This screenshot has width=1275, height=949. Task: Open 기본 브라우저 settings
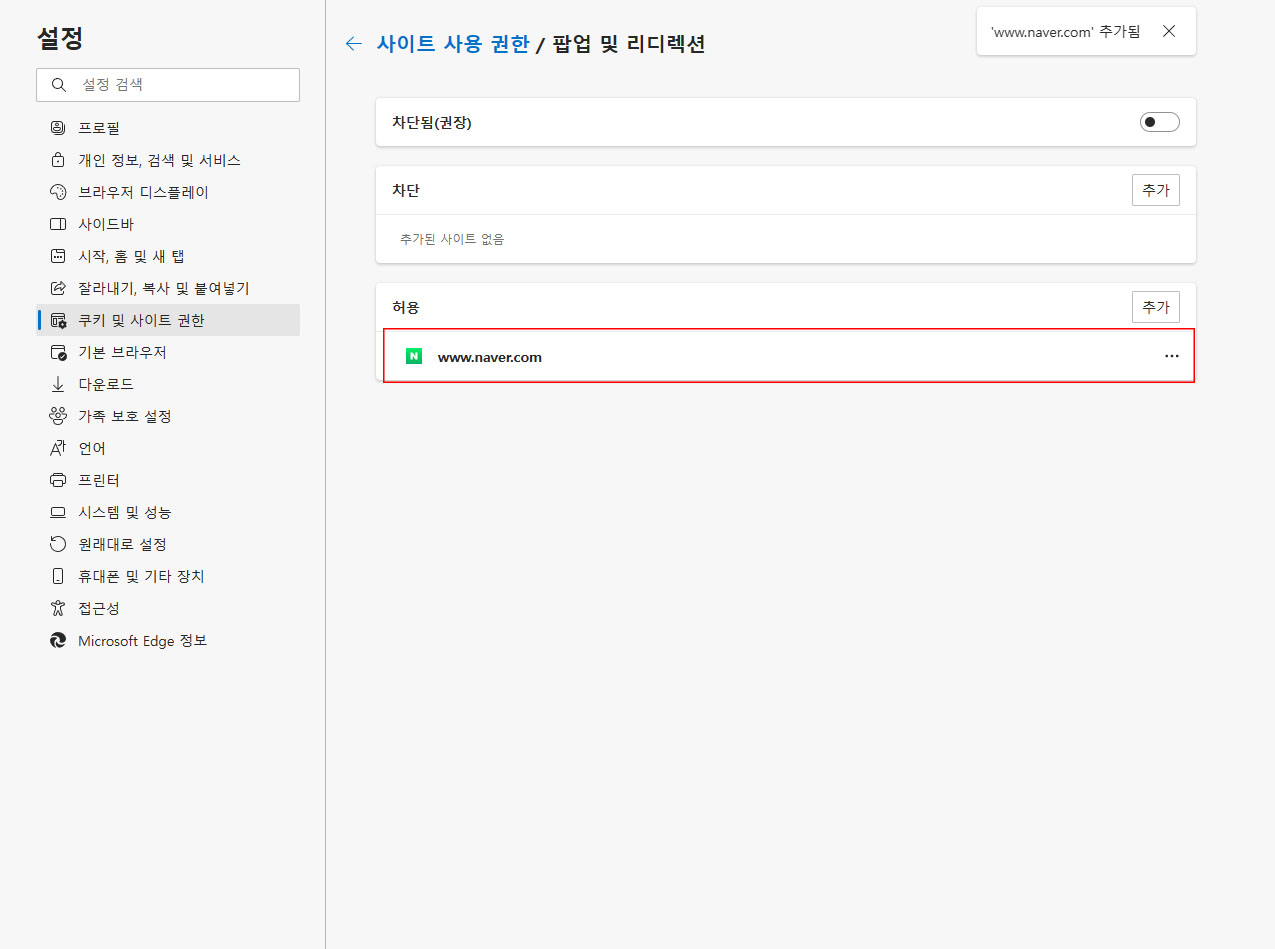coord(168,352)
